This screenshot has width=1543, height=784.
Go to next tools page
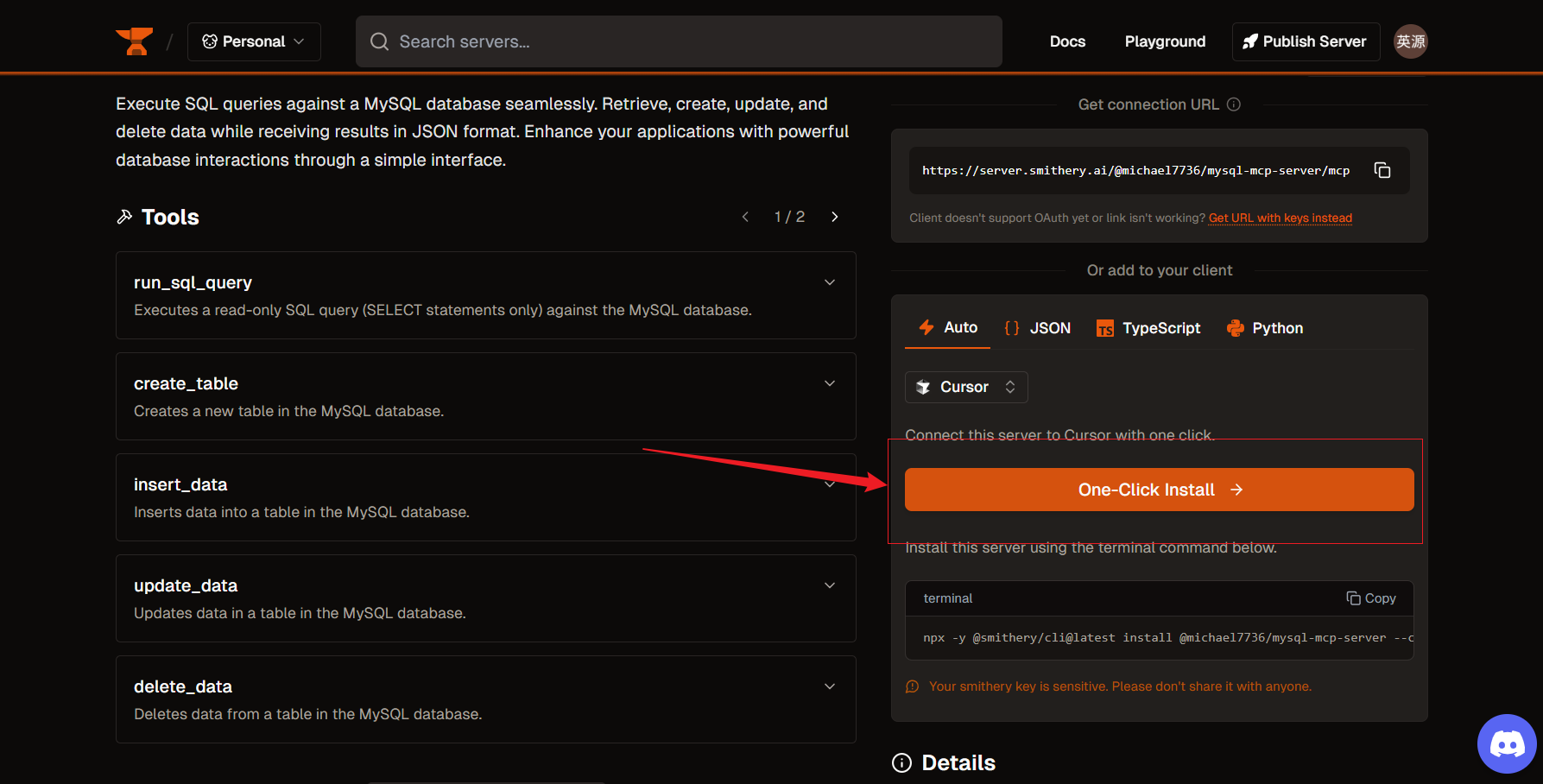tap(834, 217)
